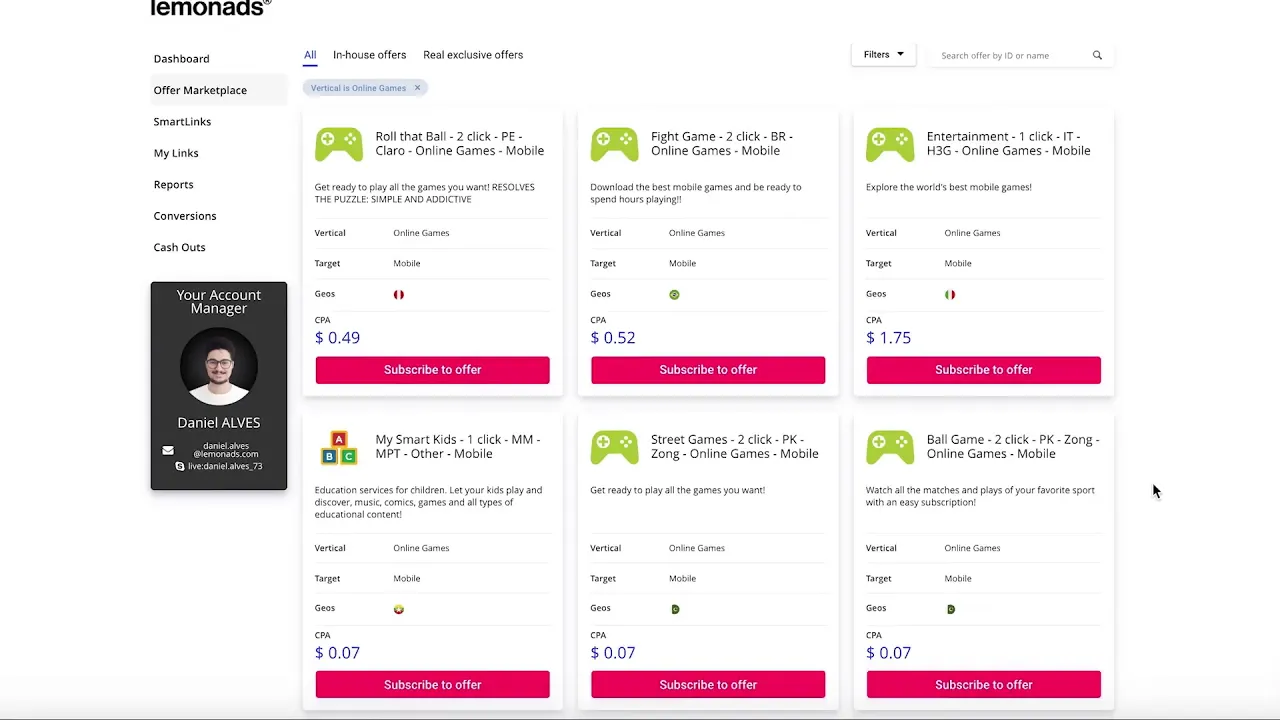Click the My Smart Kids ABC blocks icon

click(x=339, y=447)
